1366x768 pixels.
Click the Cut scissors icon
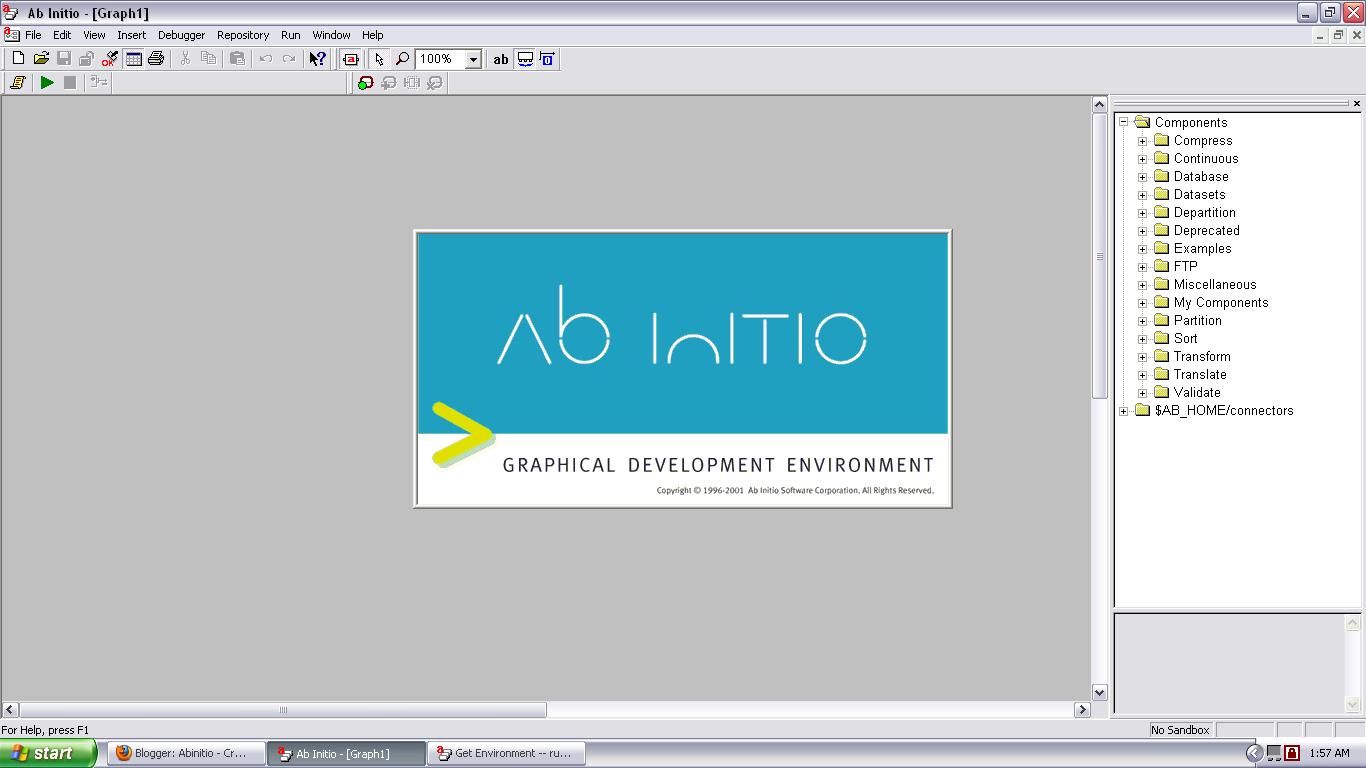(x=184, y=59)
